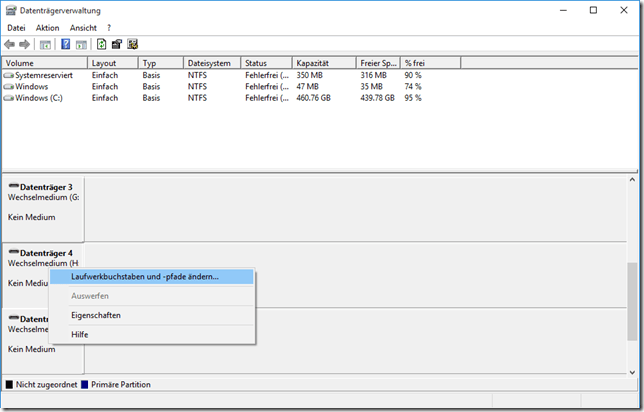Click Hilfe in the context menu

80,334
